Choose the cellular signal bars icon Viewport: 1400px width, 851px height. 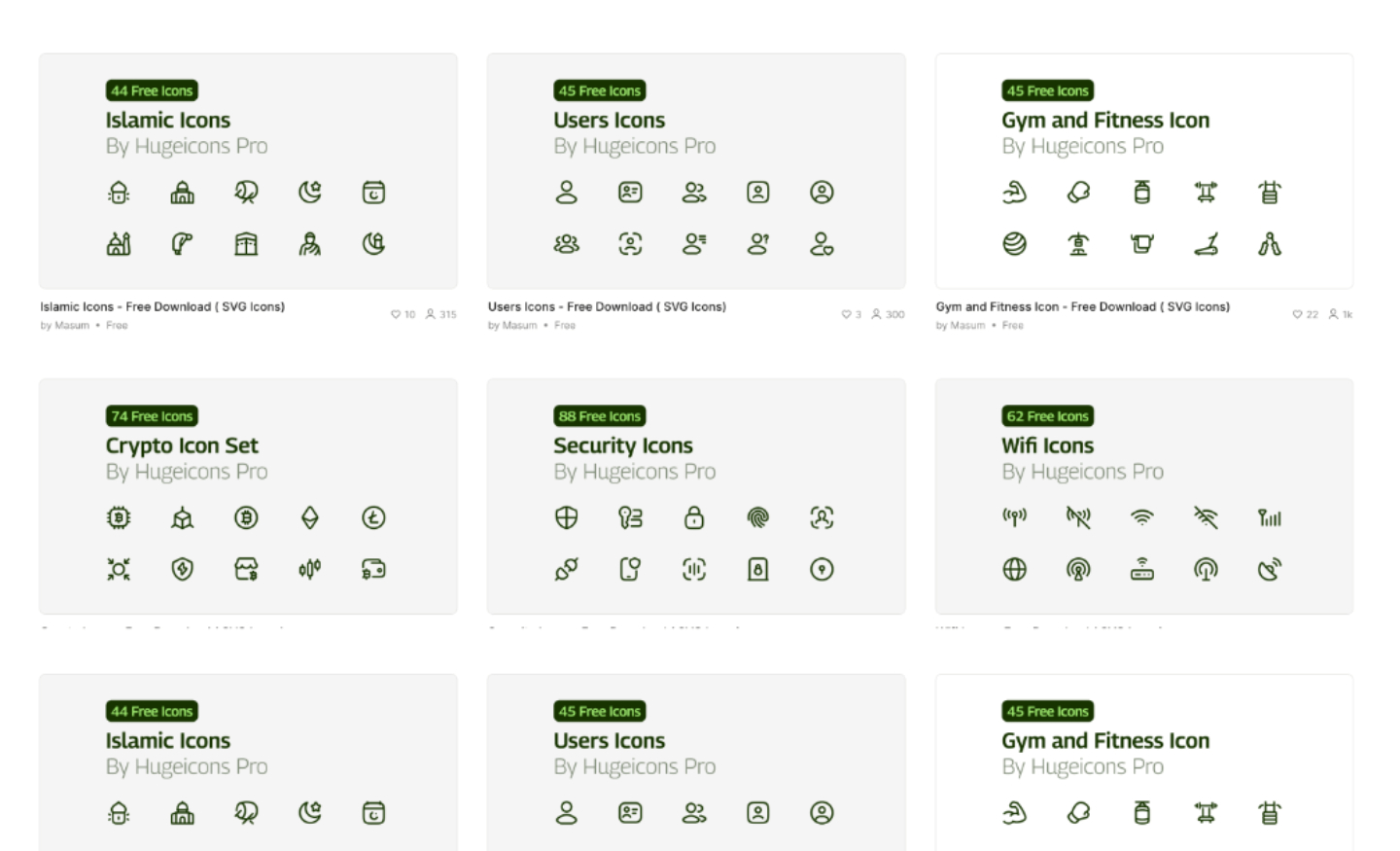tap(1270, 518)
